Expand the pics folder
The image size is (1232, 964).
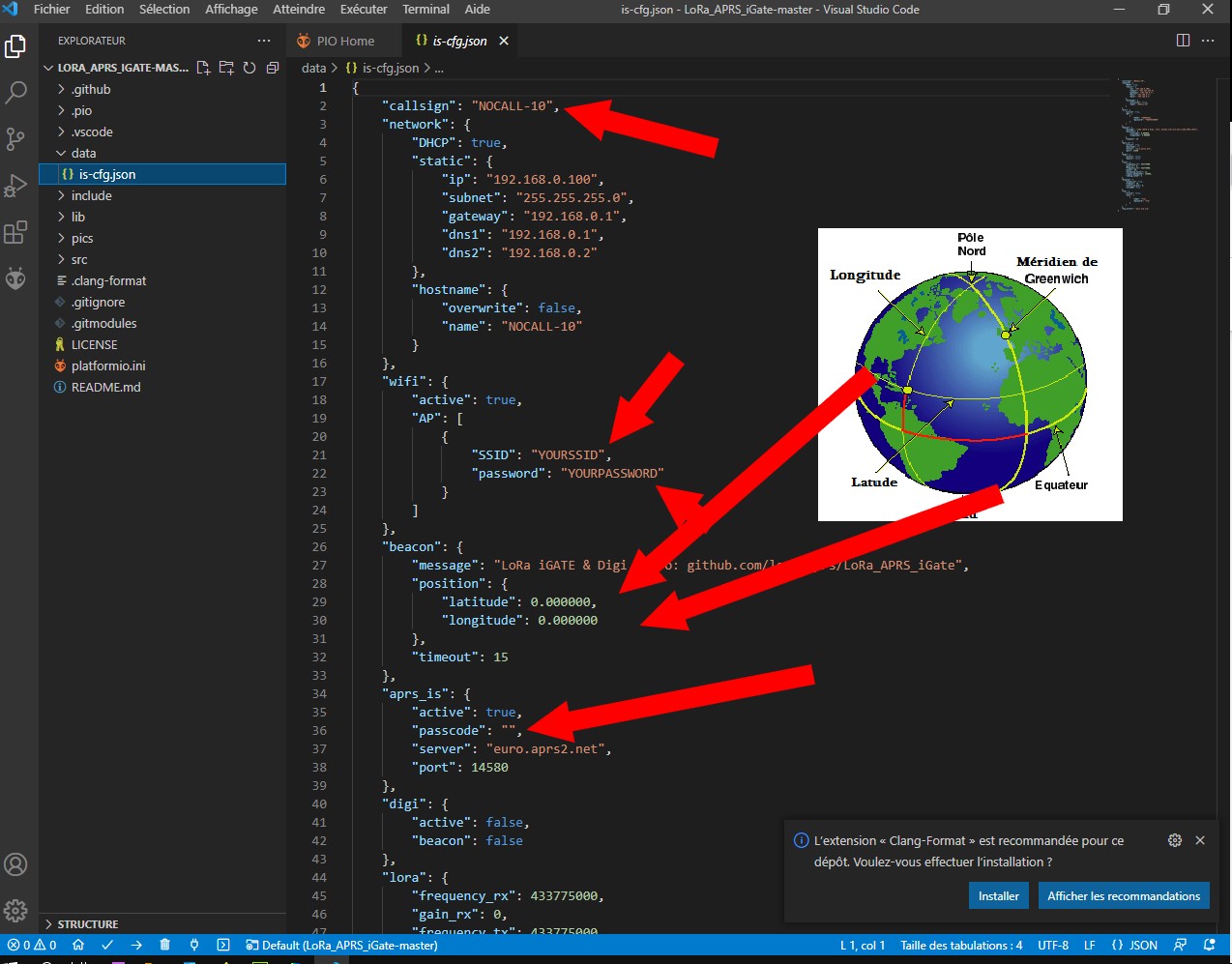[161, 238]
